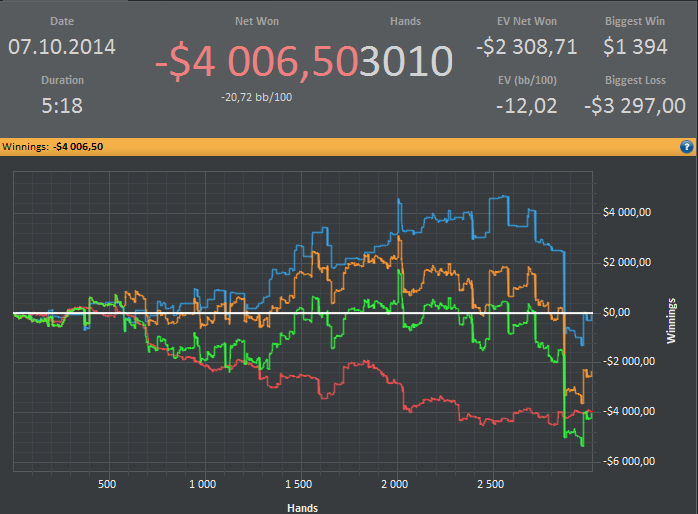
Task: Click the Net Won column label
Action: tap(257, 21)
